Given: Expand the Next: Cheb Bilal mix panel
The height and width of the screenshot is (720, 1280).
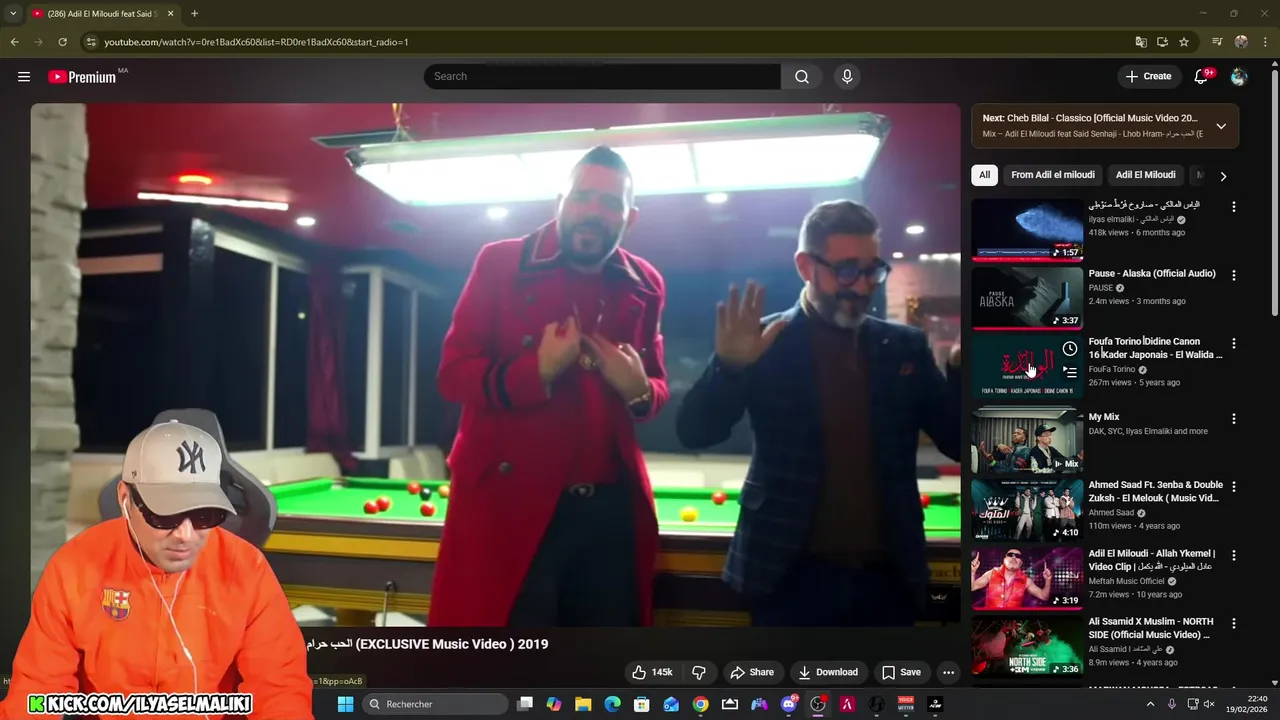Looking at the screenshot, I should 1221,126.
